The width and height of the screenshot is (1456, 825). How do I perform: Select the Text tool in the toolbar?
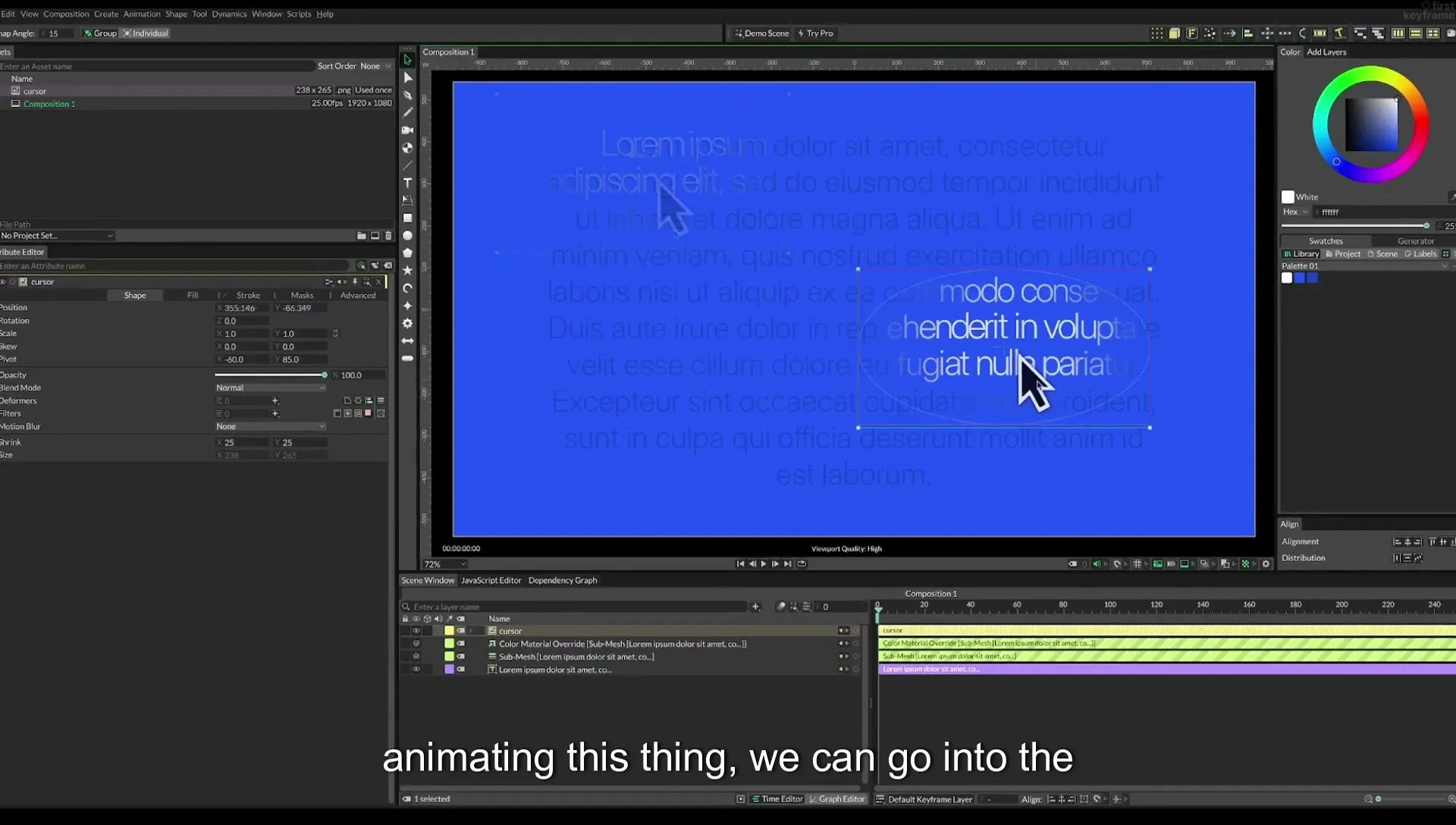(407, 183)
